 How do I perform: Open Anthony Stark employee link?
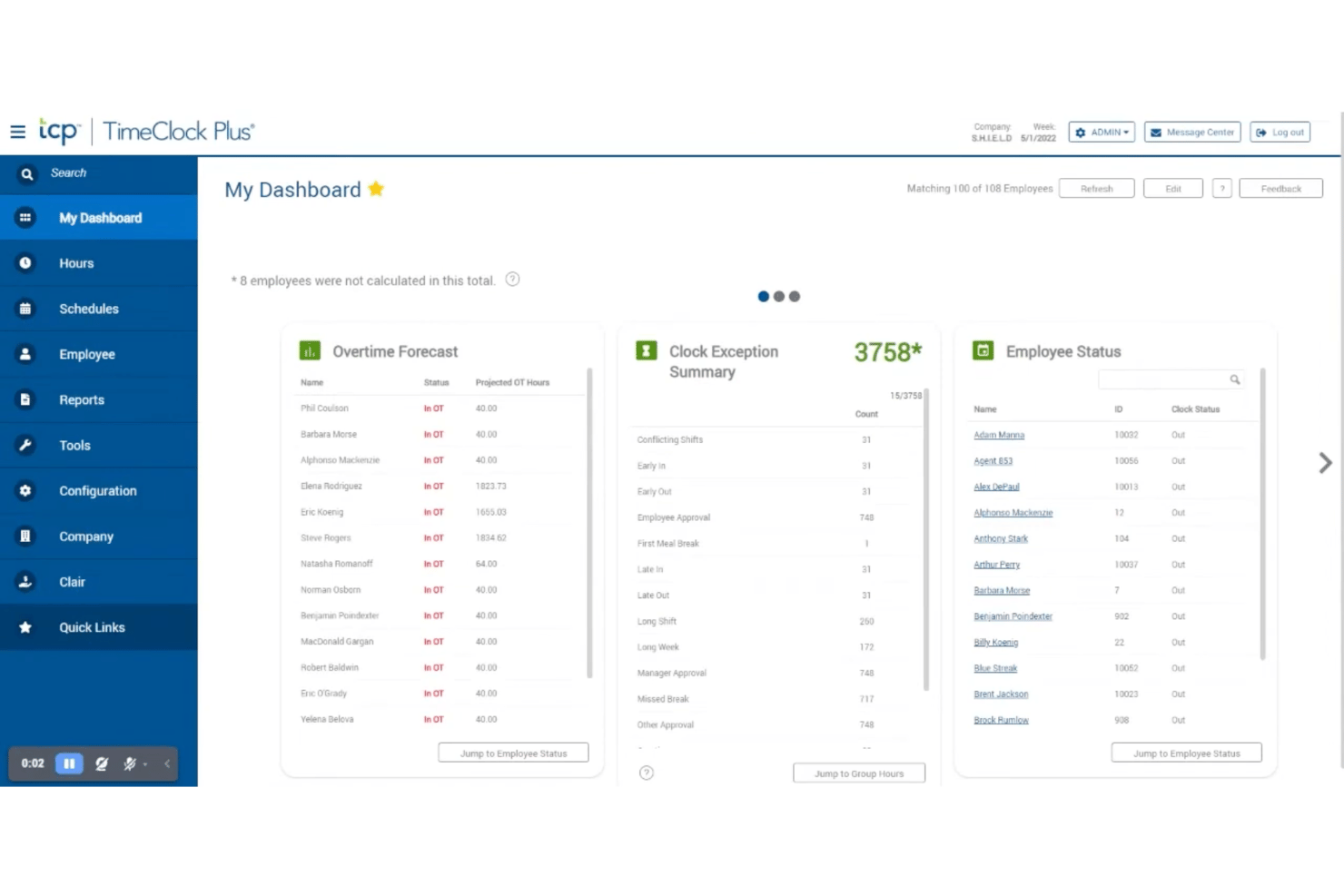pos(1001,538)
